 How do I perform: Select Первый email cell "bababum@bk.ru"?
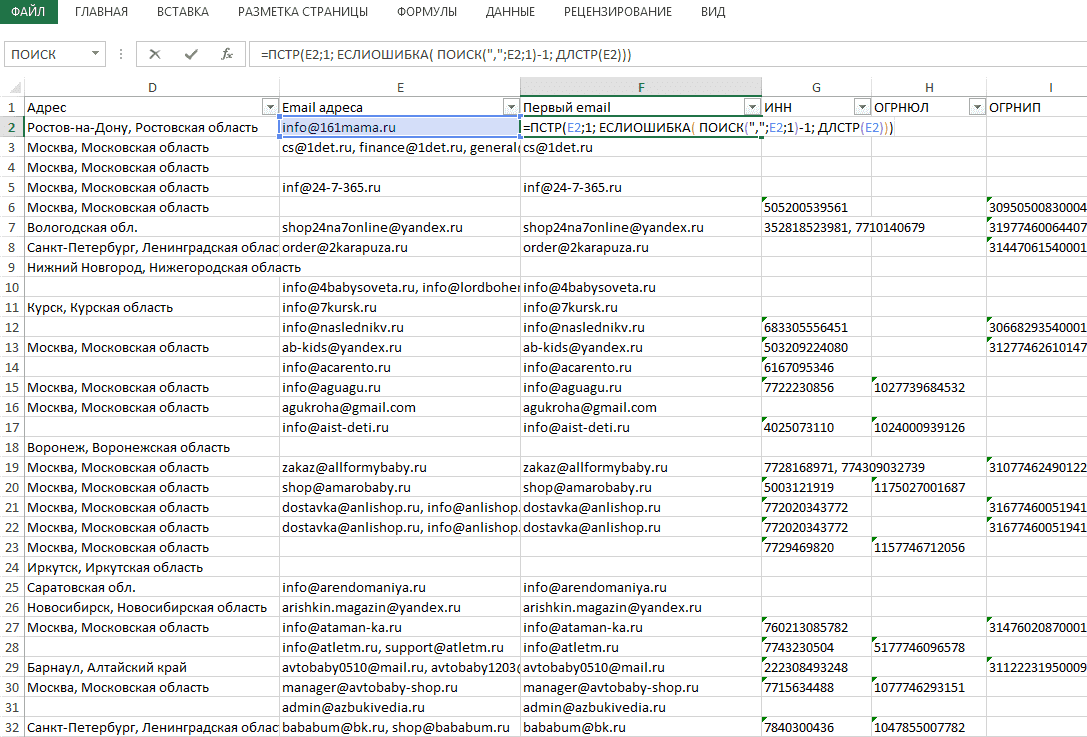tap(641, 728)
